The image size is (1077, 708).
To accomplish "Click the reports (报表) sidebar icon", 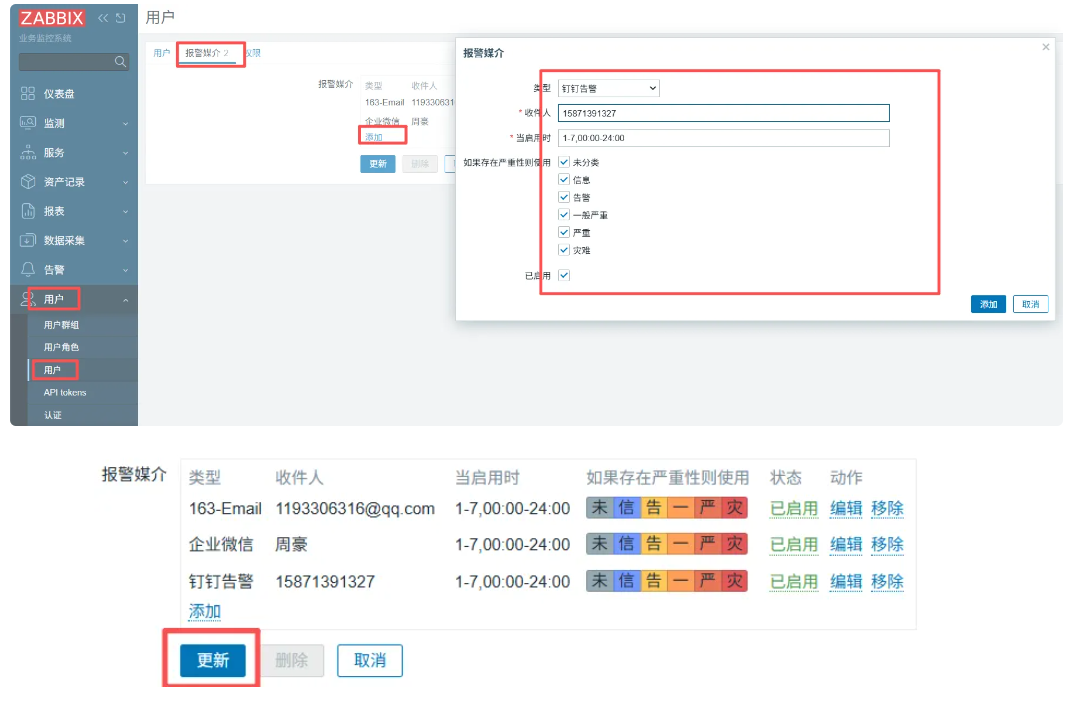I will coord(28,211).
